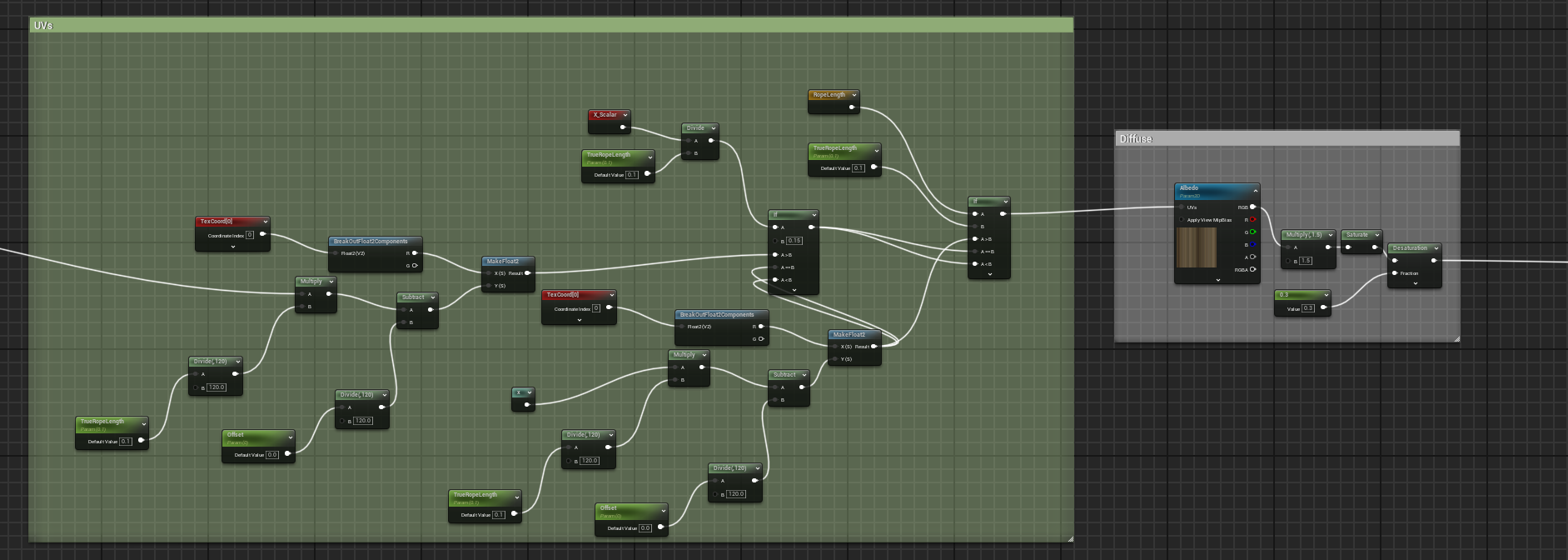Open the X_Scalar node's header chevron
The image size is (1568, 560).
pyautogui.click(x=625, y=115)
